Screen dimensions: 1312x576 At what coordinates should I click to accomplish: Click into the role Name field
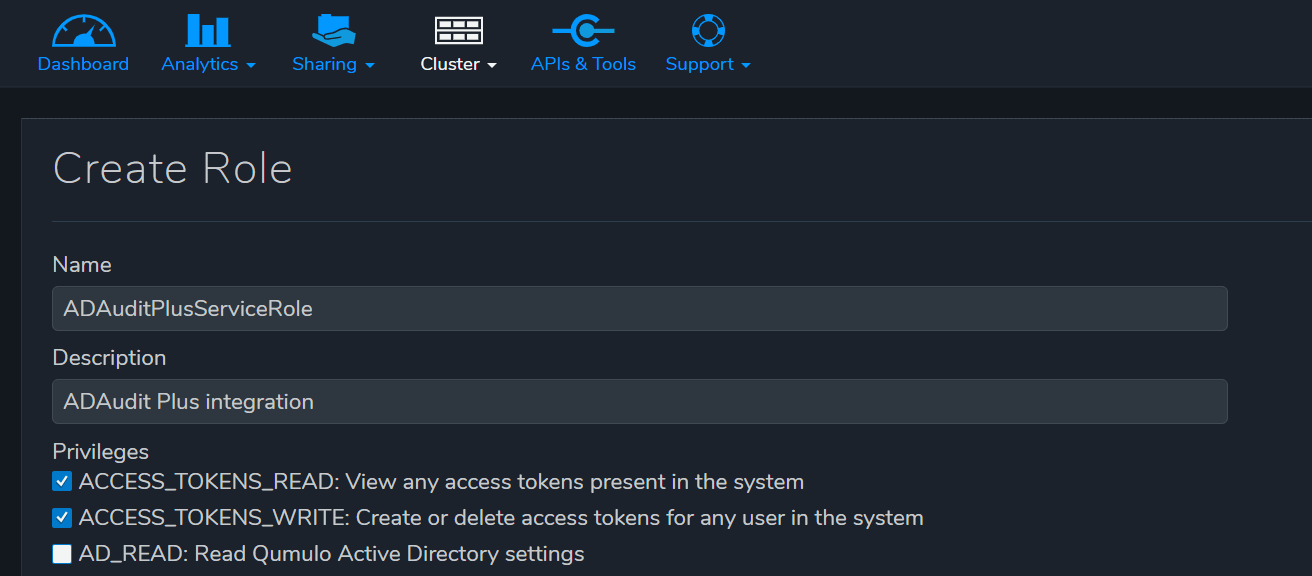coord(639,309)
